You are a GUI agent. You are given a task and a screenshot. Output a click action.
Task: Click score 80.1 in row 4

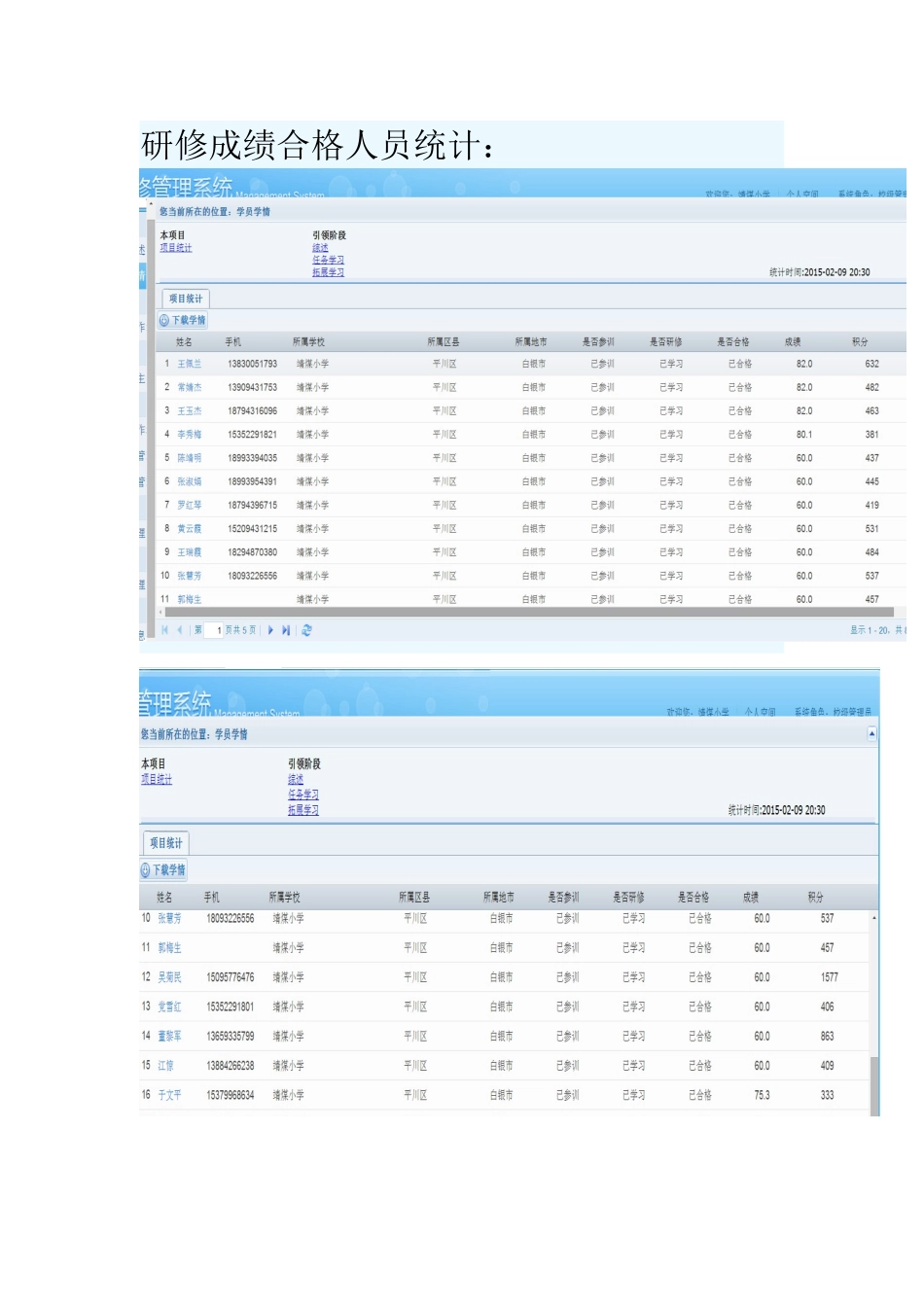(x=804, y=435)
